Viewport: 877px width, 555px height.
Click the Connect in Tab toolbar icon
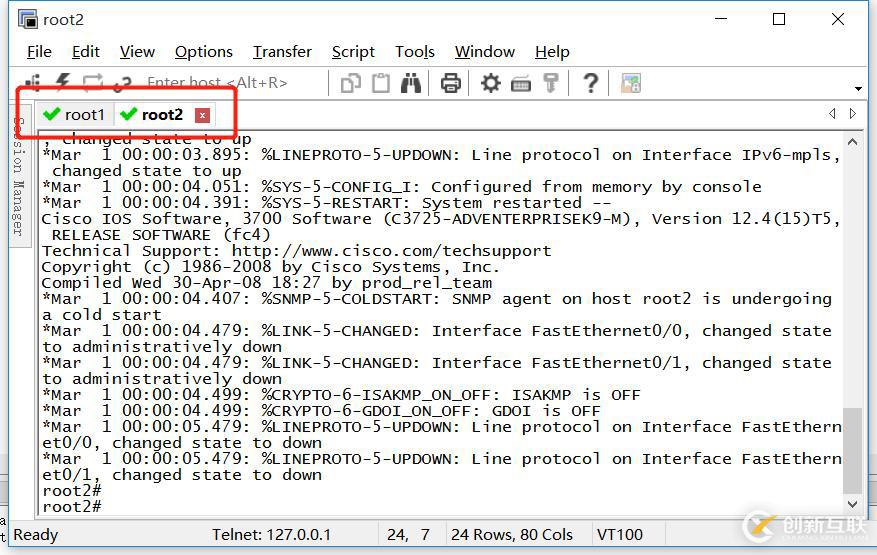[x=93, y=82]
